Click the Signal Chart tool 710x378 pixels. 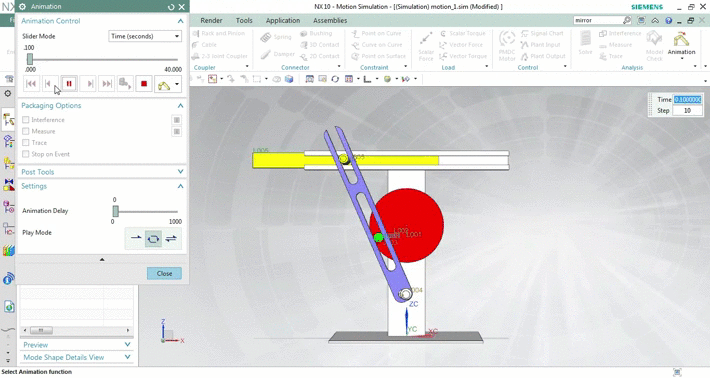(542, 33)
